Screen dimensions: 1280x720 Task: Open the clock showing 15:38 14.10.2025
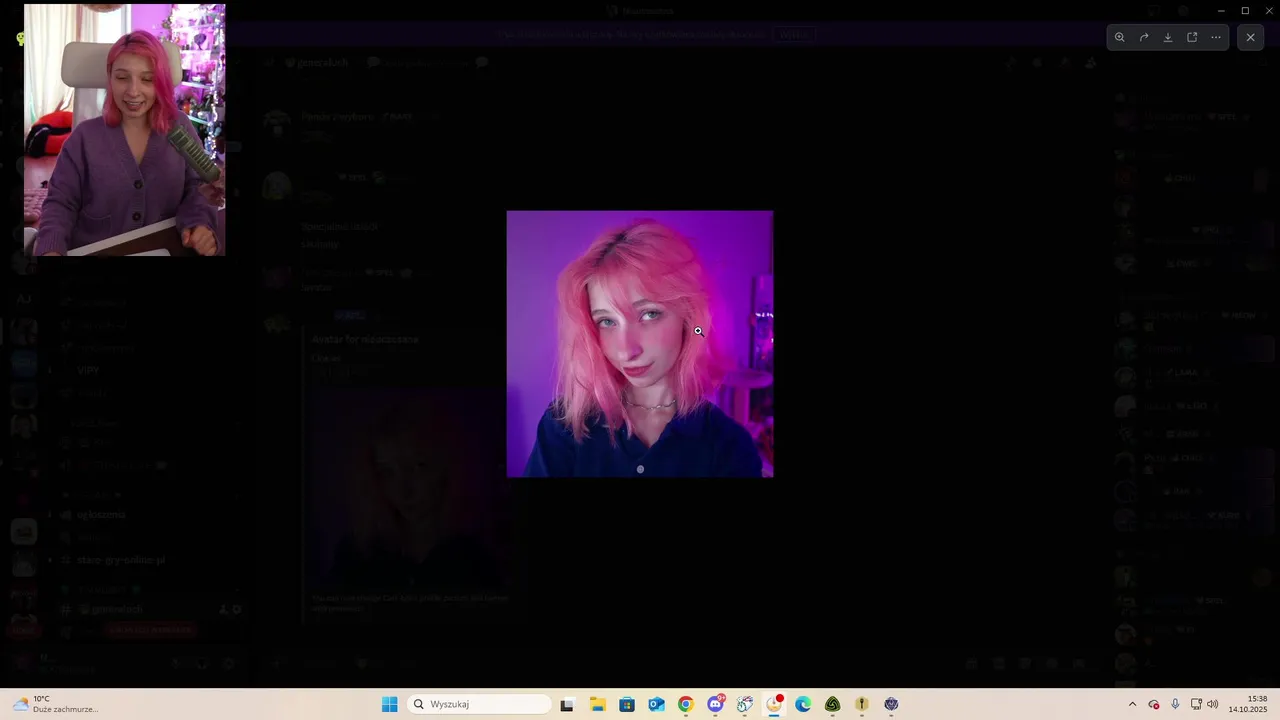[x=1248, y=704]
